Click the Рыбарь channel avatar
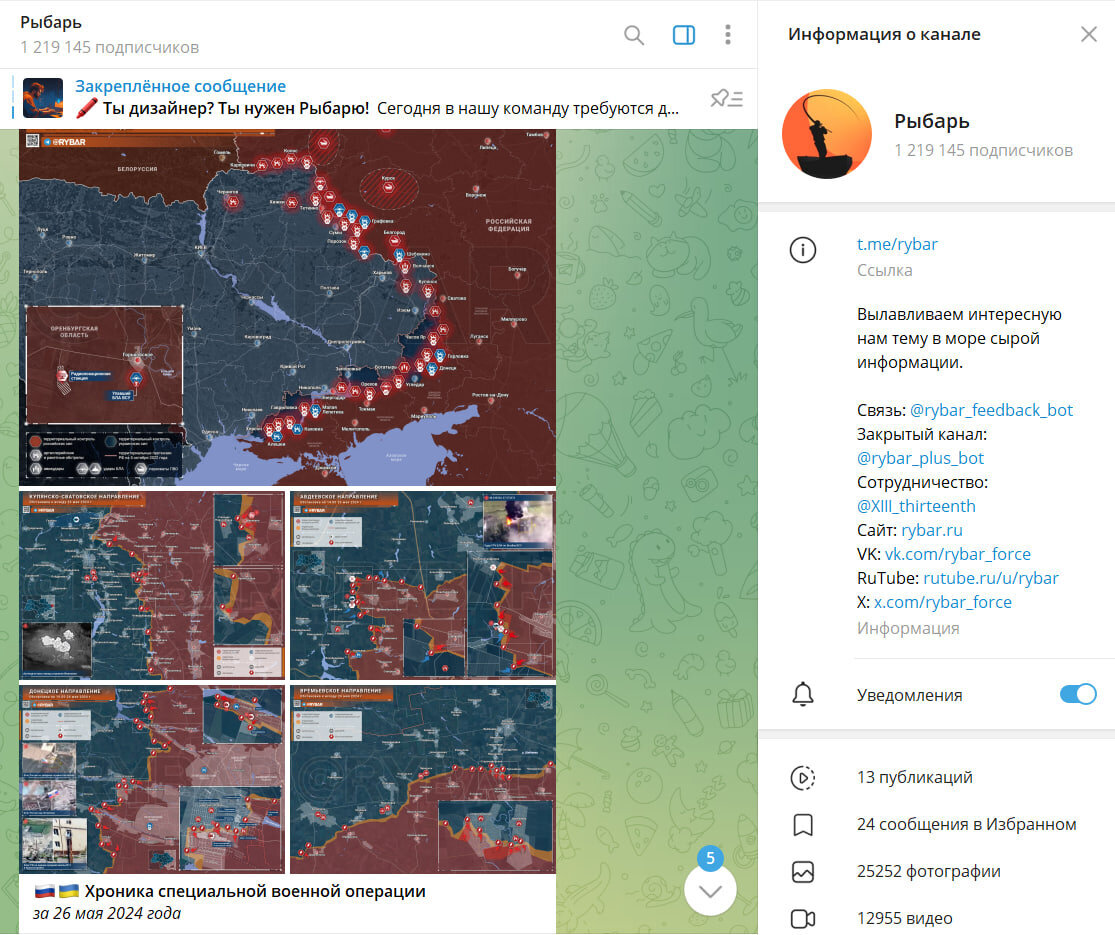This screenshot has width=1115, height=935. point(826,134)
